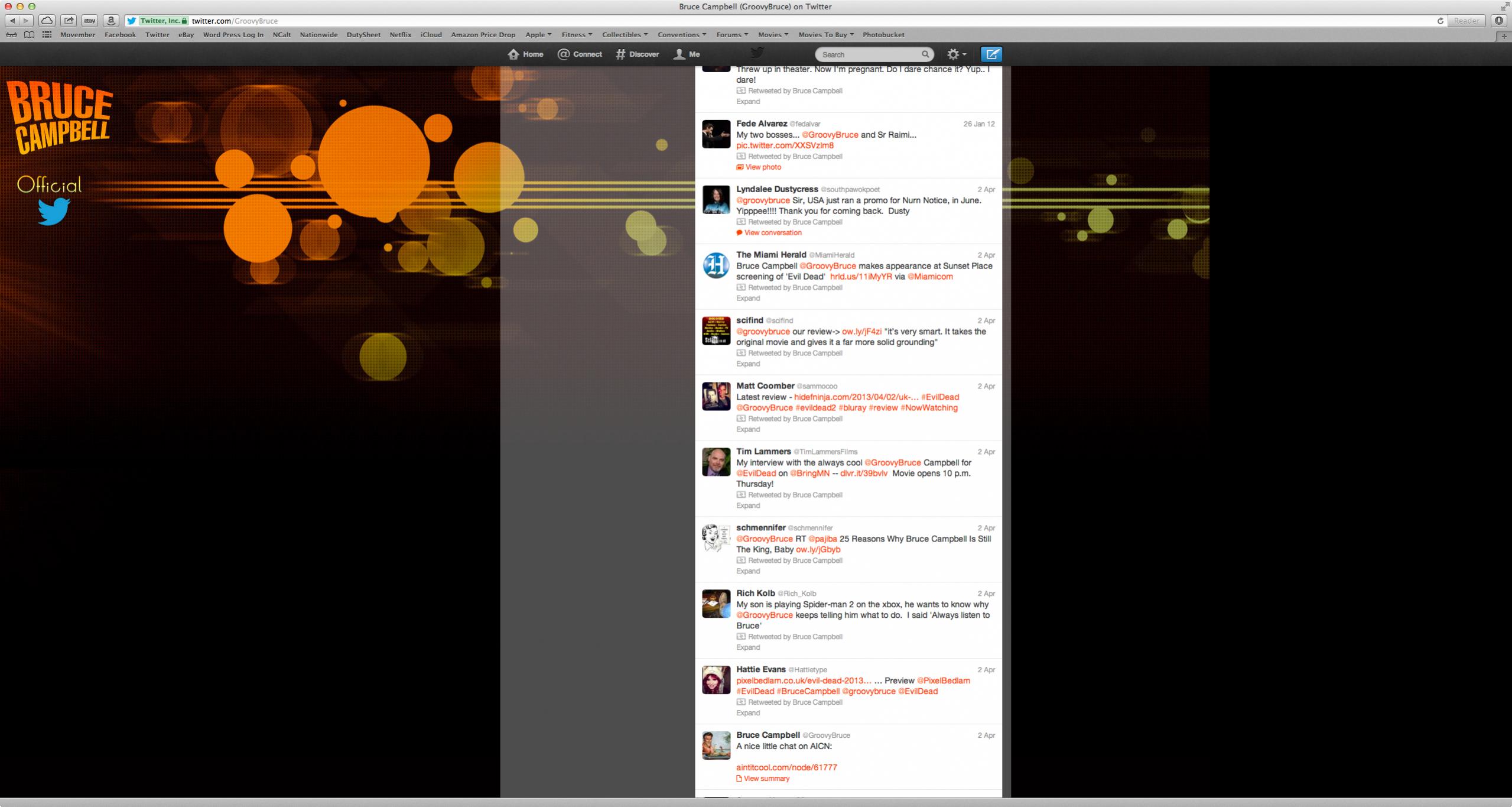
Task: Show Top Sites grid icon
Action: tap(47, 35)
